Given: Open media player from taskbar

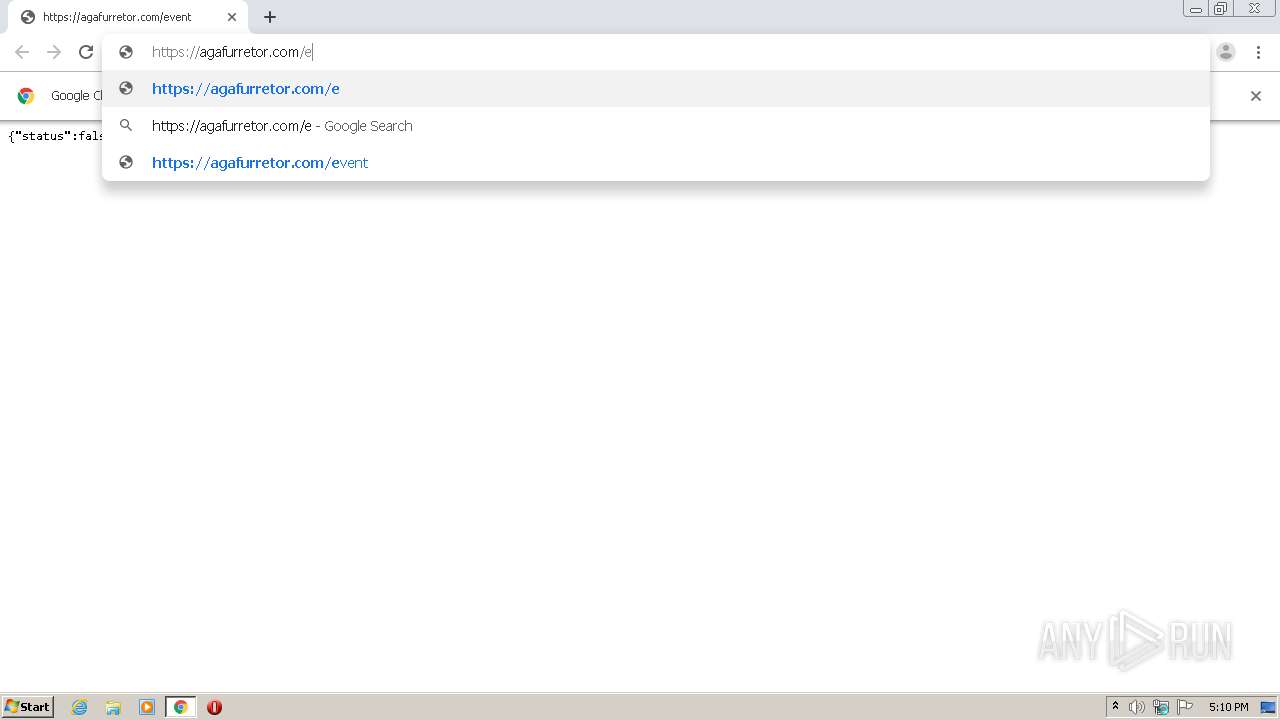Looking at the screenshot, I should [x=147, y=707].
